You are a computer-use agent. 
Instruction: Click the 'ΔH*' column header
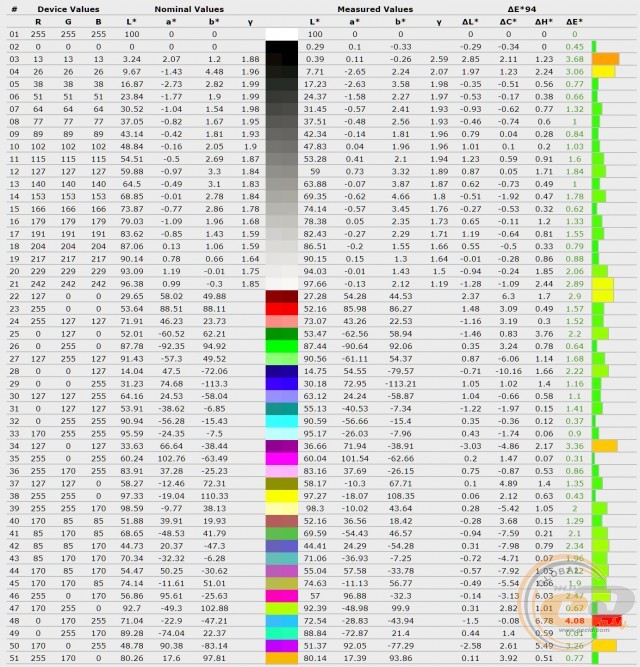click(544, 22)
